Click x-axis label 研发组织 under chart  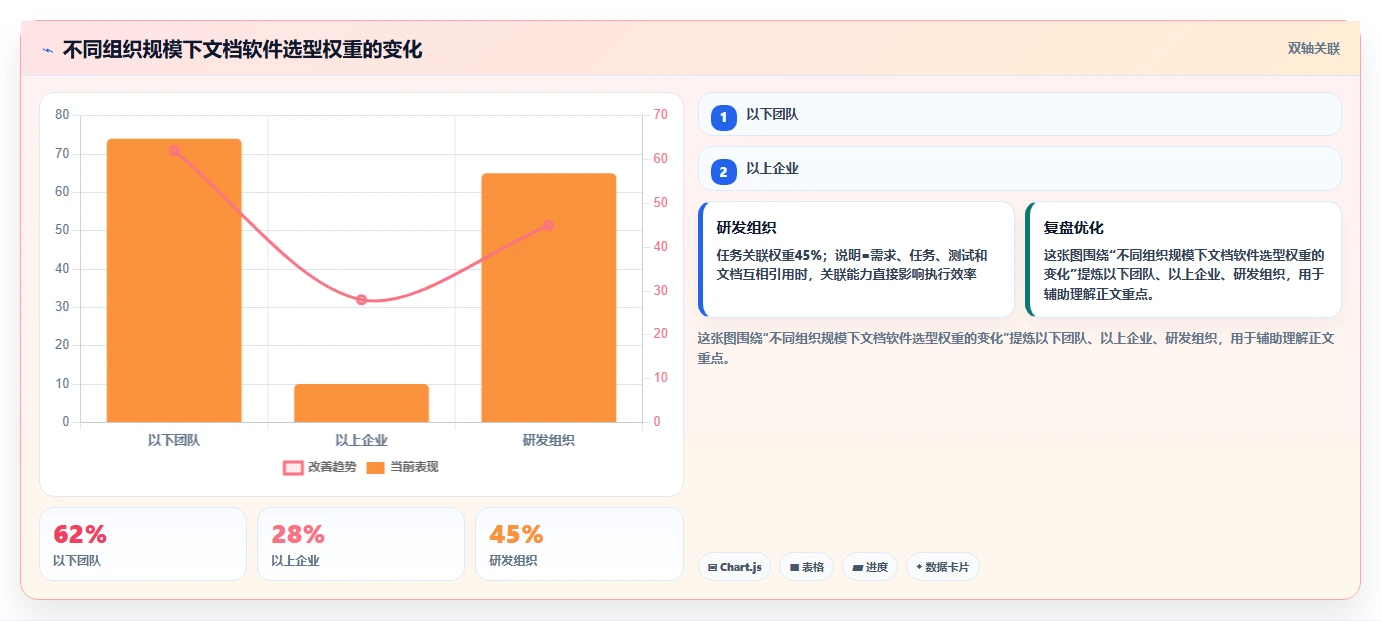pyautogui.click(x=548, y=440)
